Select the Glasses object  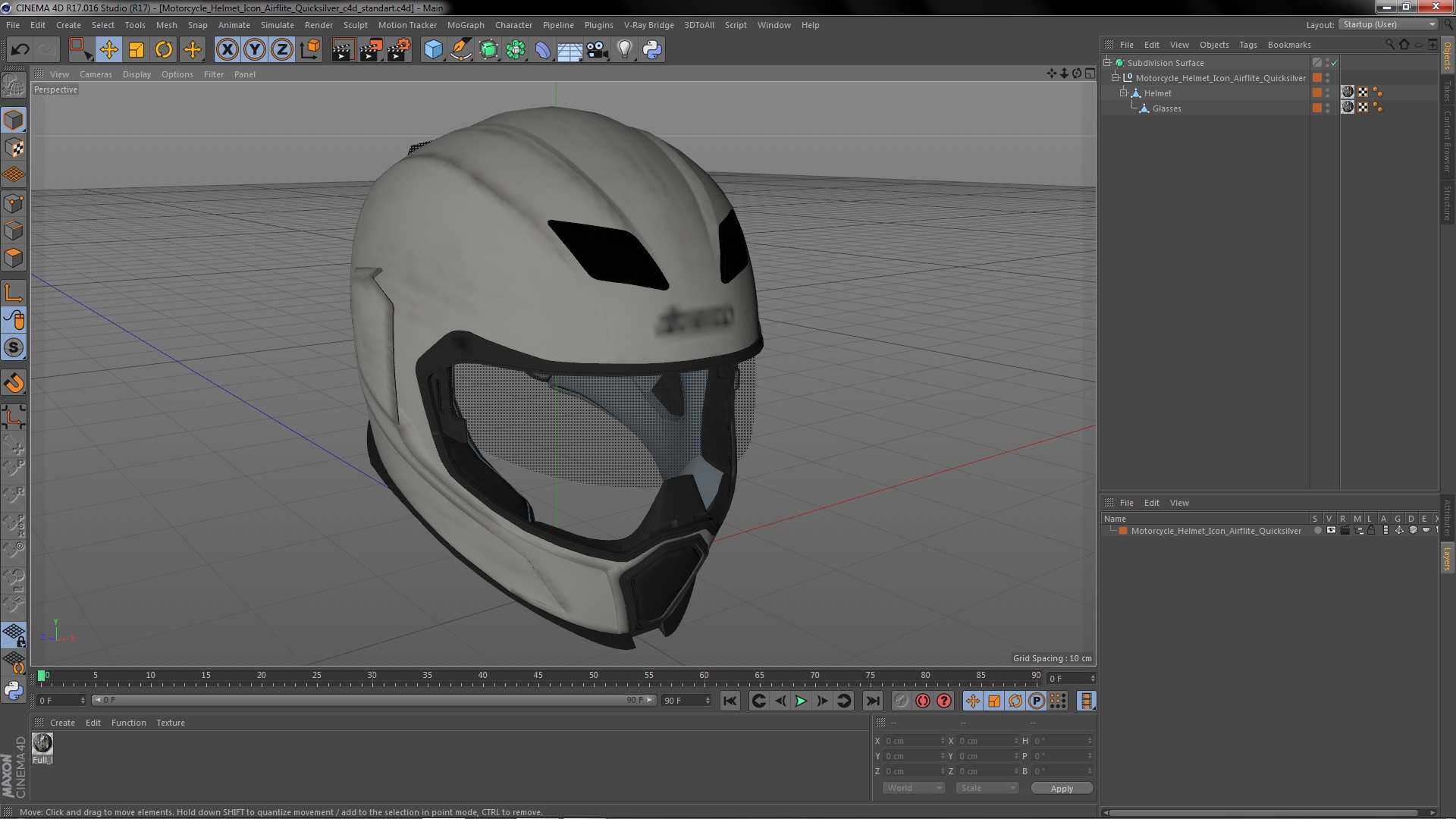point(1166,108)
